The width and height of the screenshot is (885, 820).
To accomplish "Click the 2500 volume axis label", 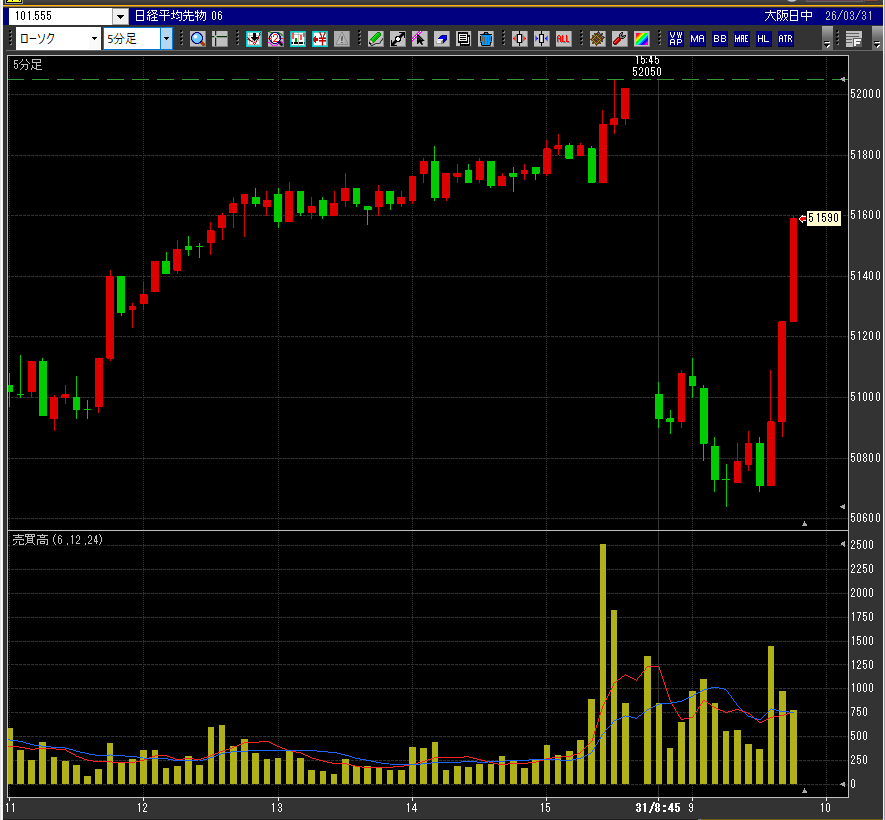I will pyautogui.click(x=862, y=545).
